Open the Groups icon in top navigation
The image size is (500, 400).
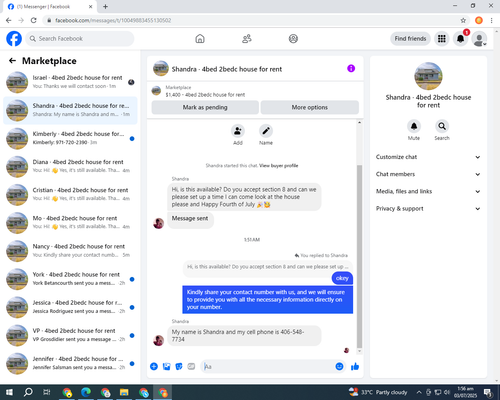(x=293, y=39)
